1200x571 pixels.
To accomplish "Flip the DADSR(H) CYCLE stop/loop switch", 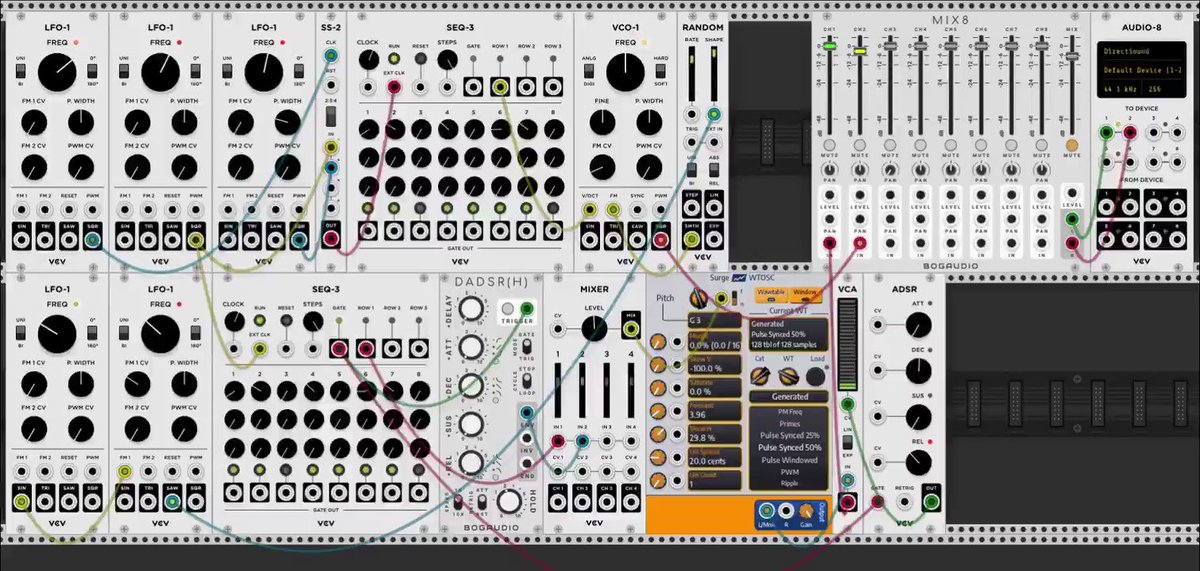I will [x=526, y=380].
